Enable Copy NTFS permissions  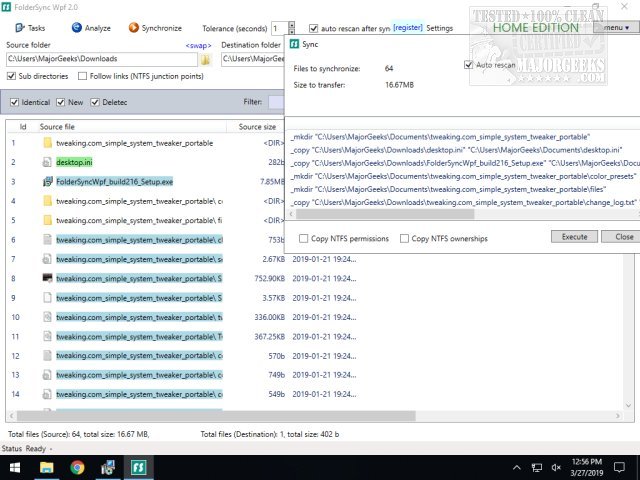(303, 238)
